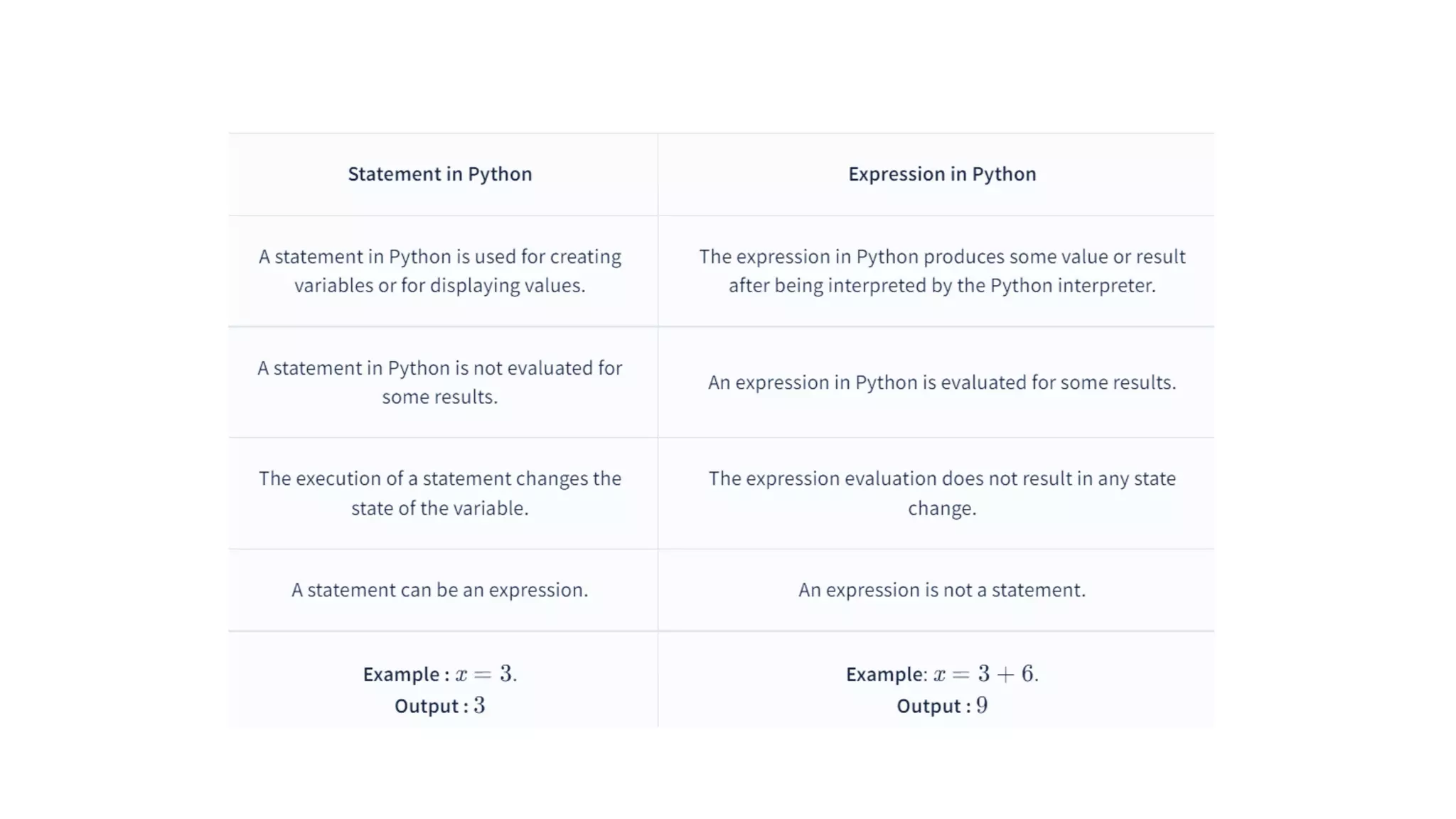Click the text "variables or for displaying values."
1456x819 pixels.
(x=439, y=286)
